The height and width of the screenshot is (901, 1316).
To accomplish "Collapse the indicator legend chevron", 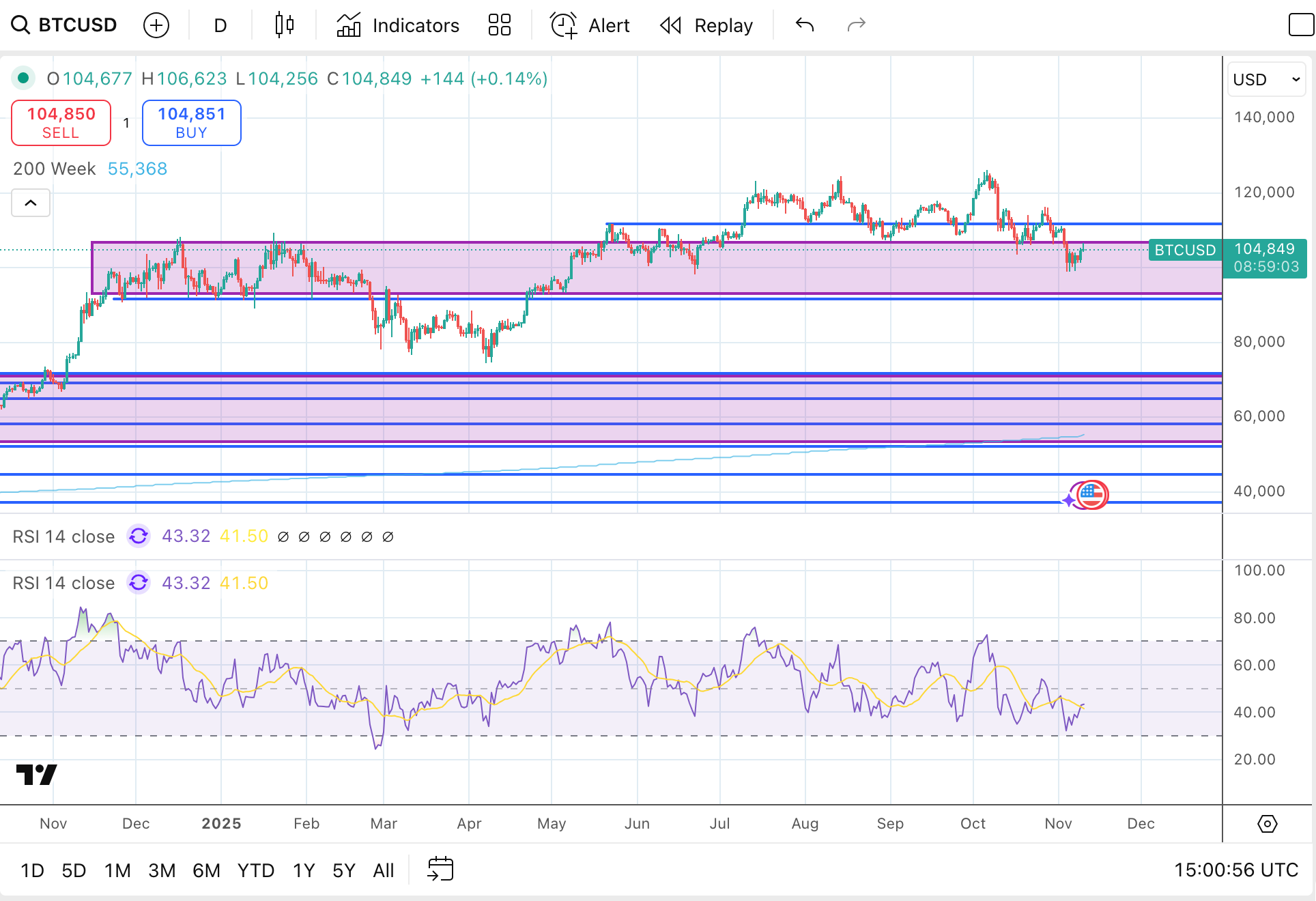I will pyautogui.click(x=31, y=203).
